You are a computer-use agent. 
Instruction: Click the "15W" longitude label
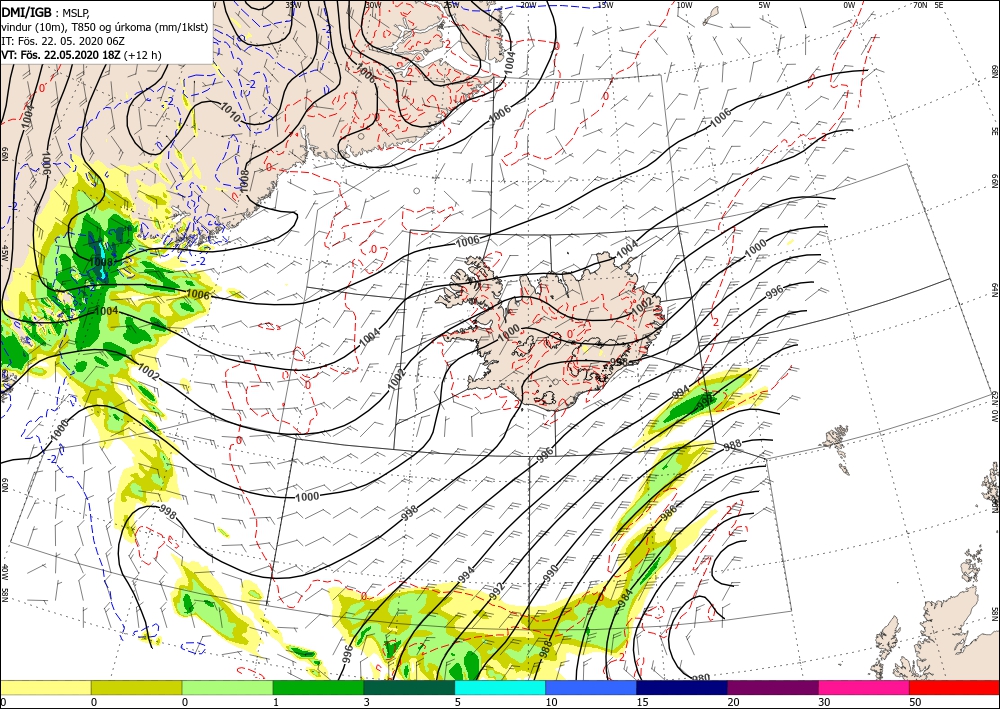click(605, 5)
